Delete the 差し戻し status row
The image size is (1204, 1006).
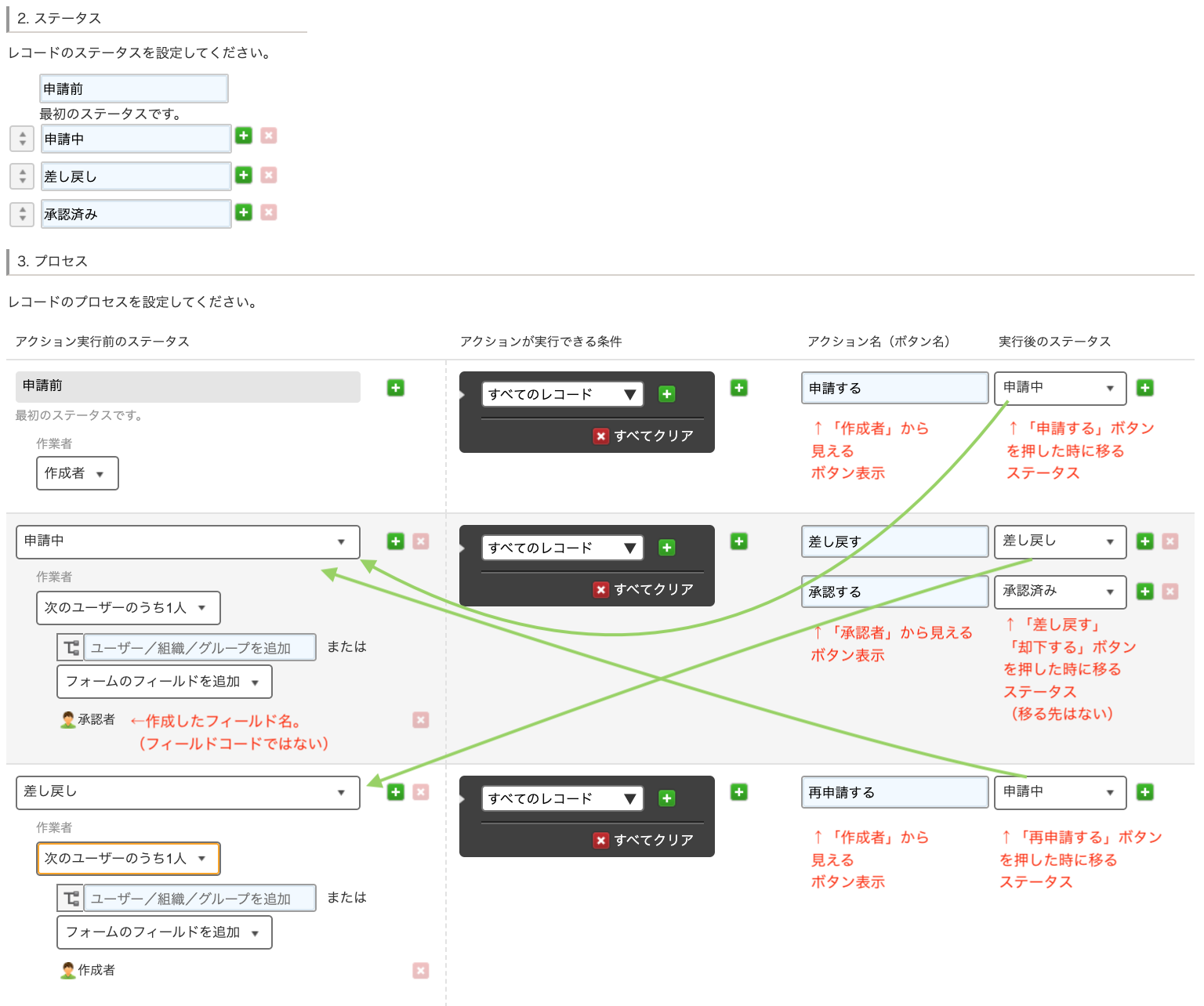269,176
